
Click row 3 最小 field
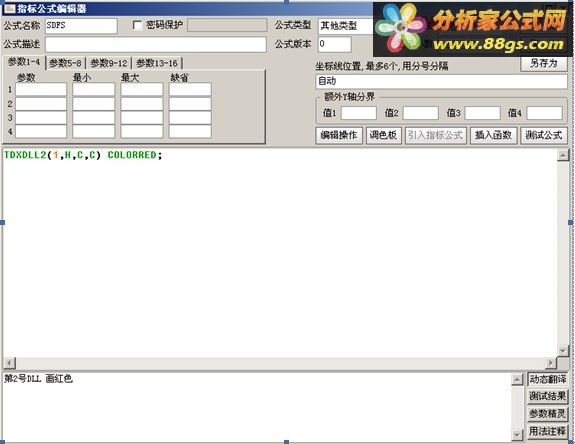(94, 118)
